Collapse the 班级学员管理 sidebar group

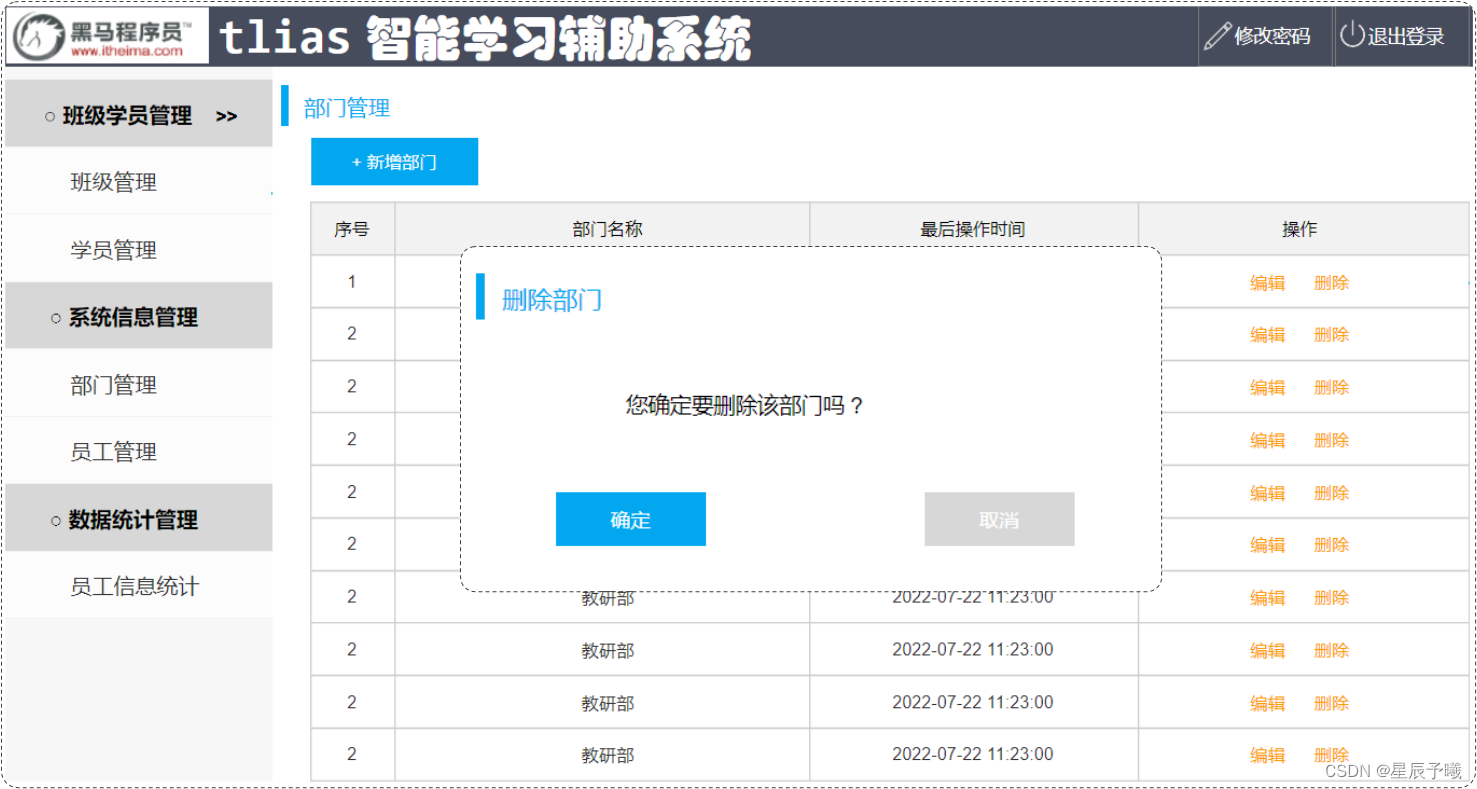coord(139,114)
